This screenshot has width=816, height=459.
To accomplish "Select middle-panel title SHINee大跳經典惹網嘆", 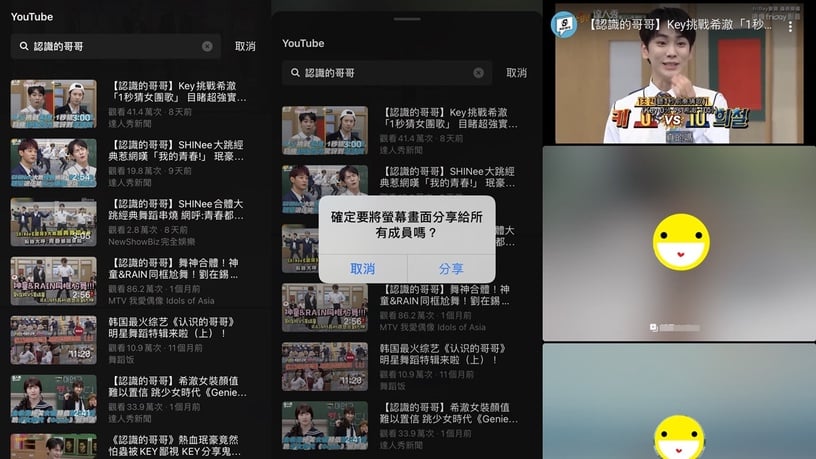I will pos(448,177).
